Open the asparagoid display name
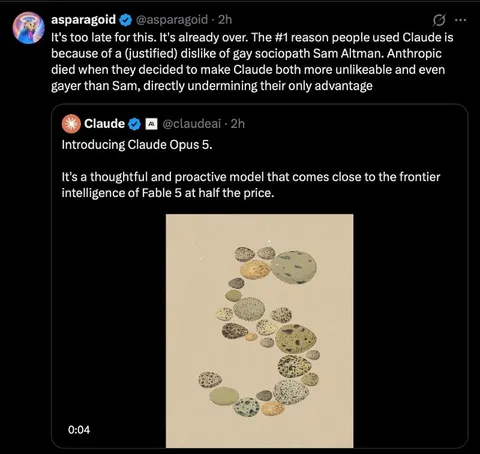 coord(83,20)
